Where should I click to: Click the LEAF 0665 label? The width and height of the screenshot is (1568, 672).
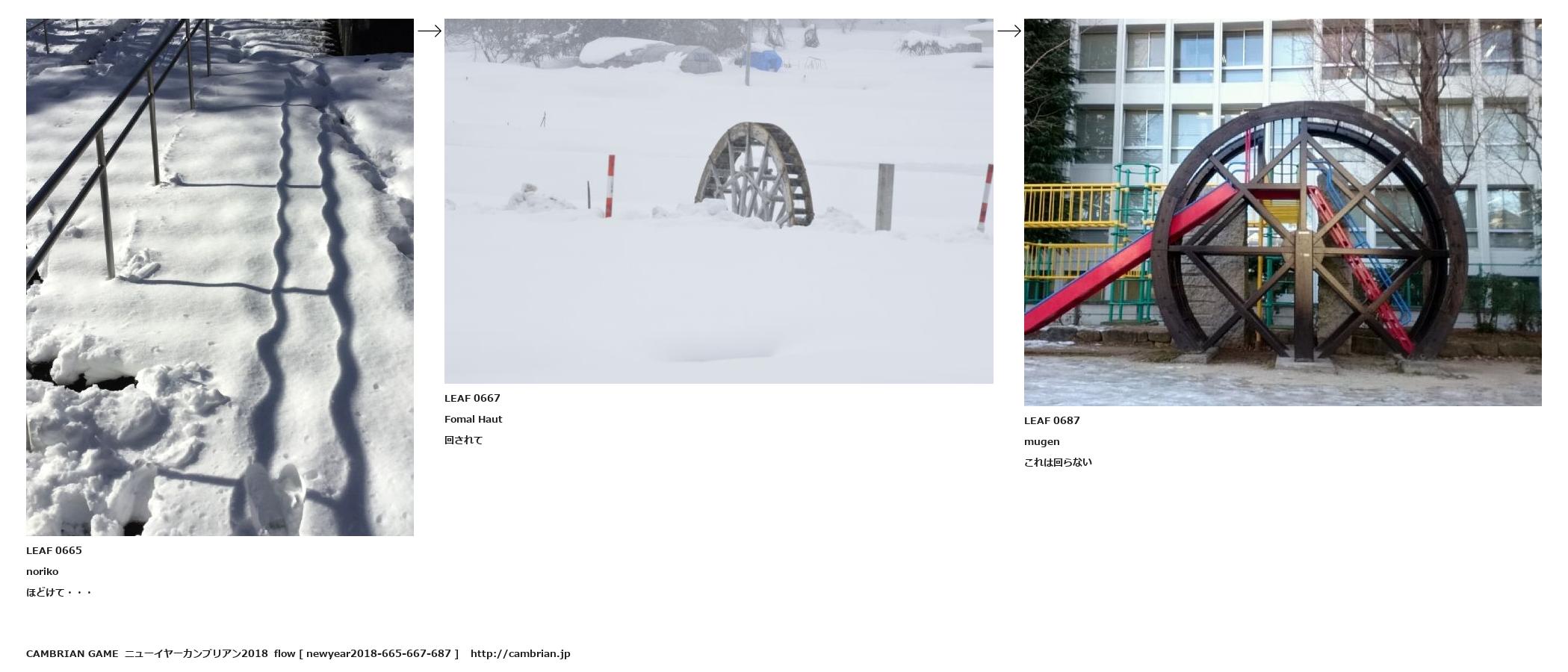click(54, 550)
